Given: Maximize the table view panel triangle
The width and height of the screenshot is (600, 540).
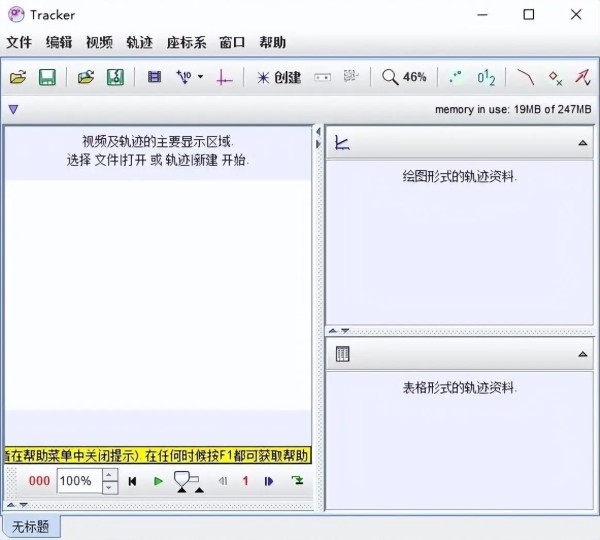Looking at the screenshot, I should coord(583,354).
